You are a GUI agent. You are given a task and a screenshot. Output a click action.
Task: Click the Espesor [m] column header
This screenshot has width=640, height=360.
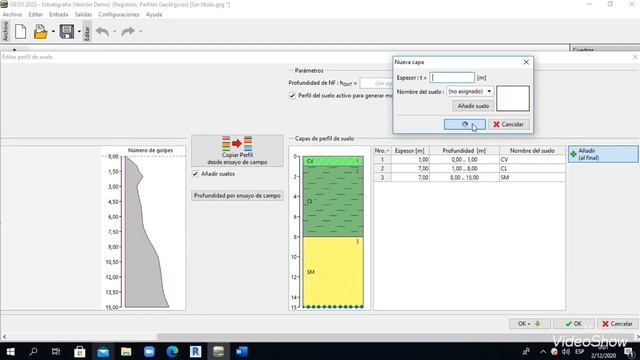pos(410,151)
